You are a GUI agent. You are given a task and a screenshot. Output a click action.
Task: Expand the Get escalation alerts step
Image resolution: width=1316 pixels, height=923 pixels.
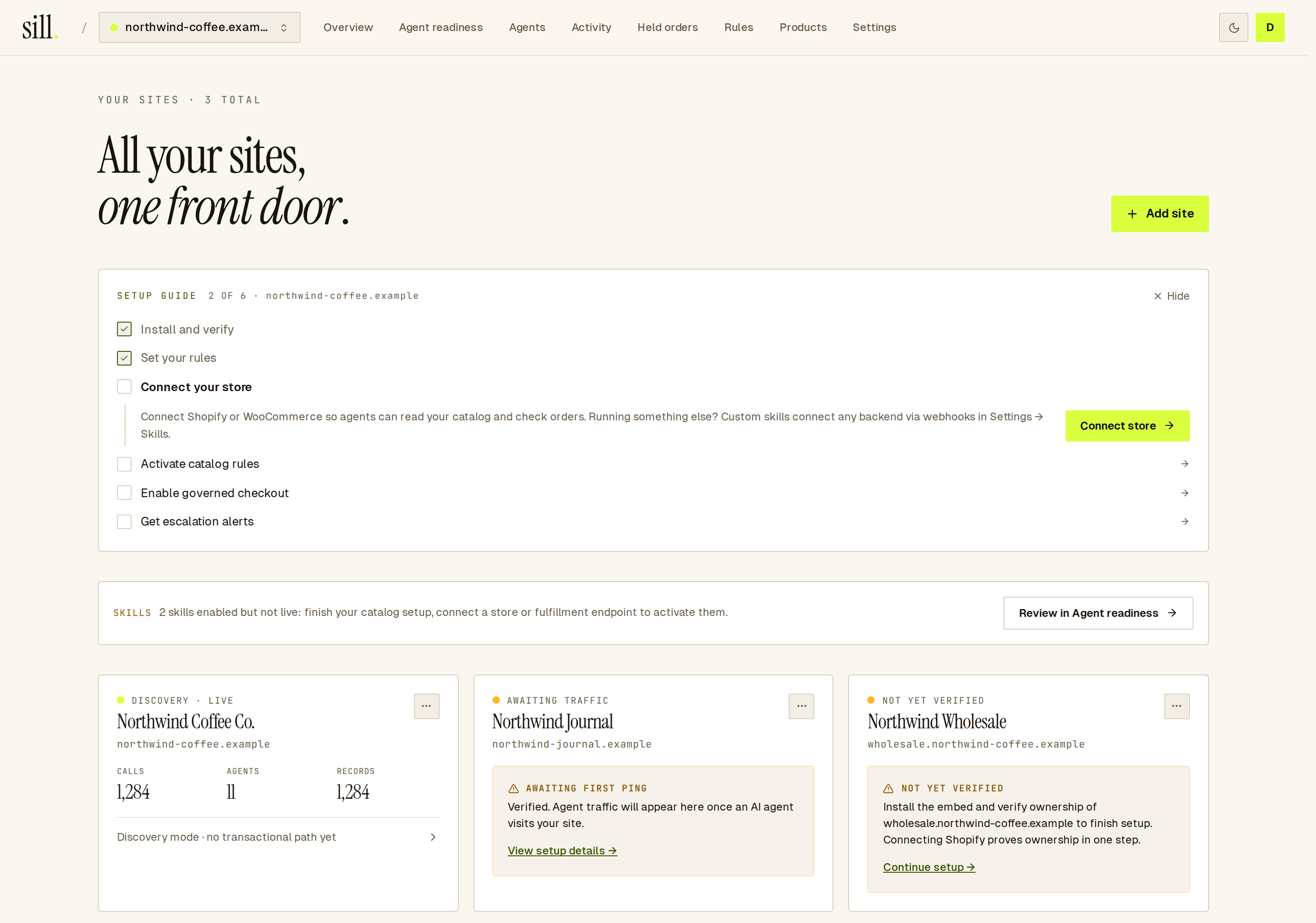pos(653,521)
